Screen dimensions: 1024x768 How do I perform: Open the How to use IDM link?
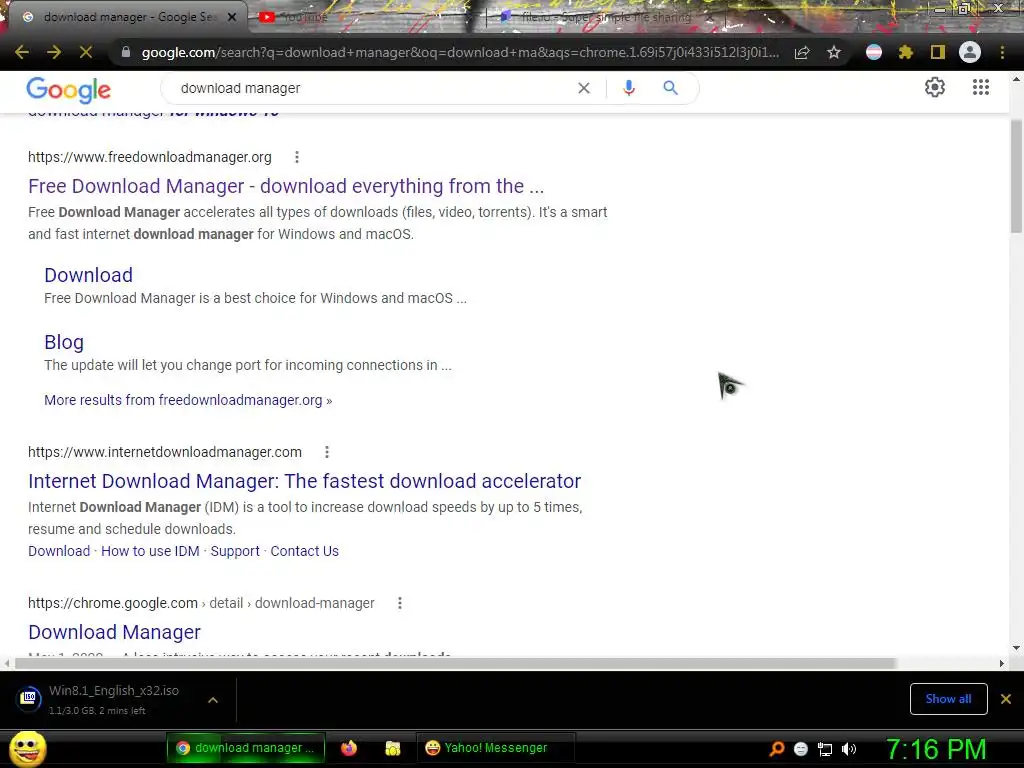[150, 551]
